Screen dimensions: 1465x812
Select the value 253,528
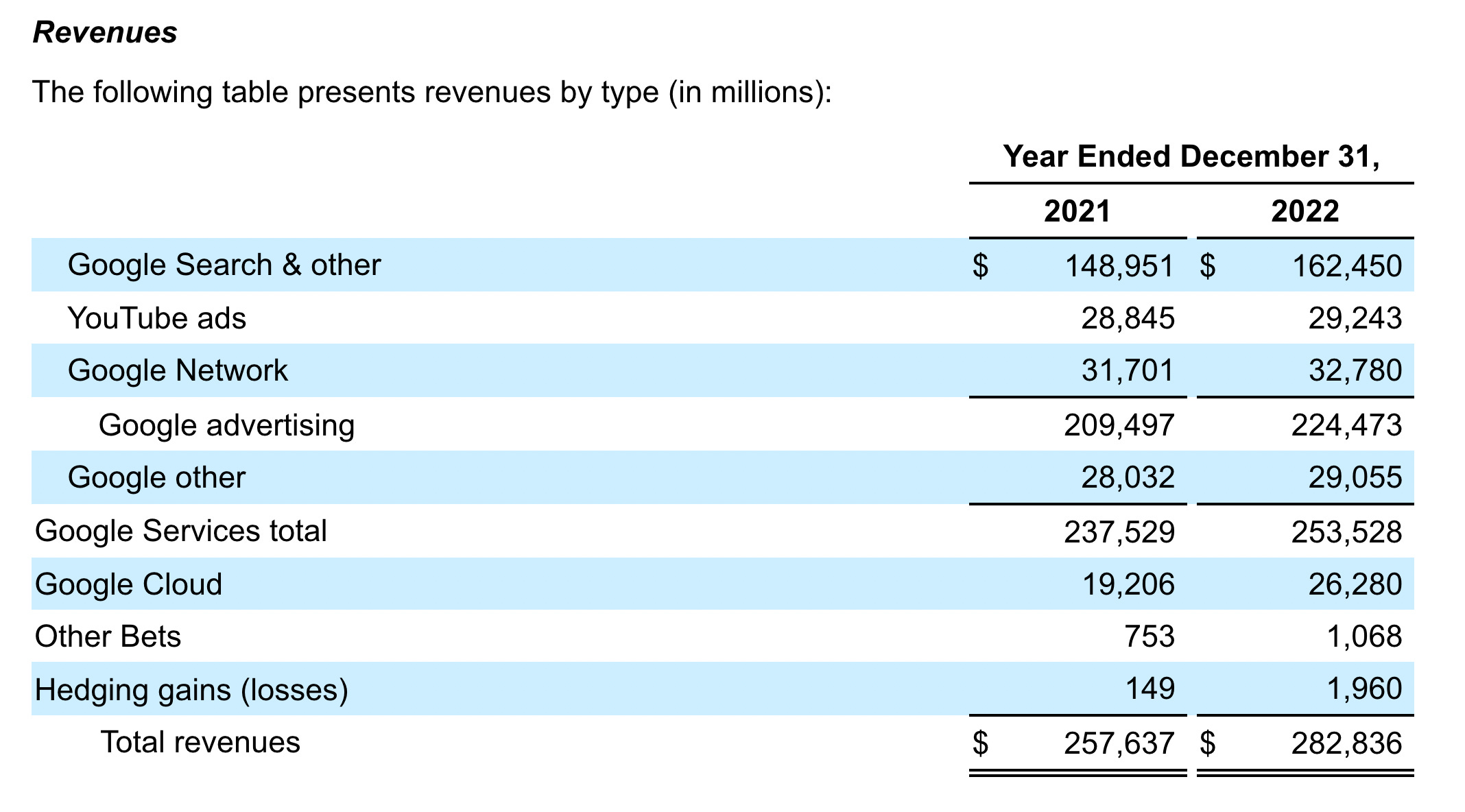pyautogui.click(x=1347, y=532)
